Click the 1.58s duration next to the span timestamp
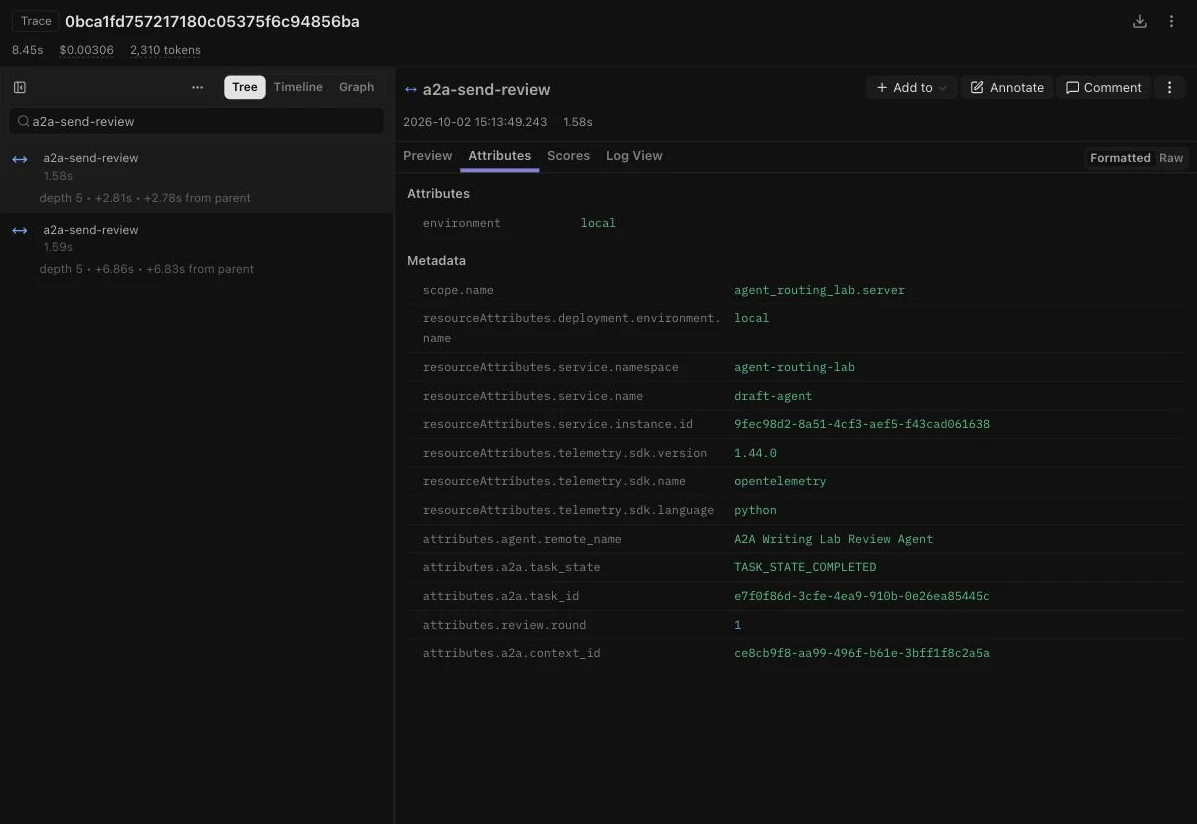1197x824 pixels. click(x=577, y=122)
